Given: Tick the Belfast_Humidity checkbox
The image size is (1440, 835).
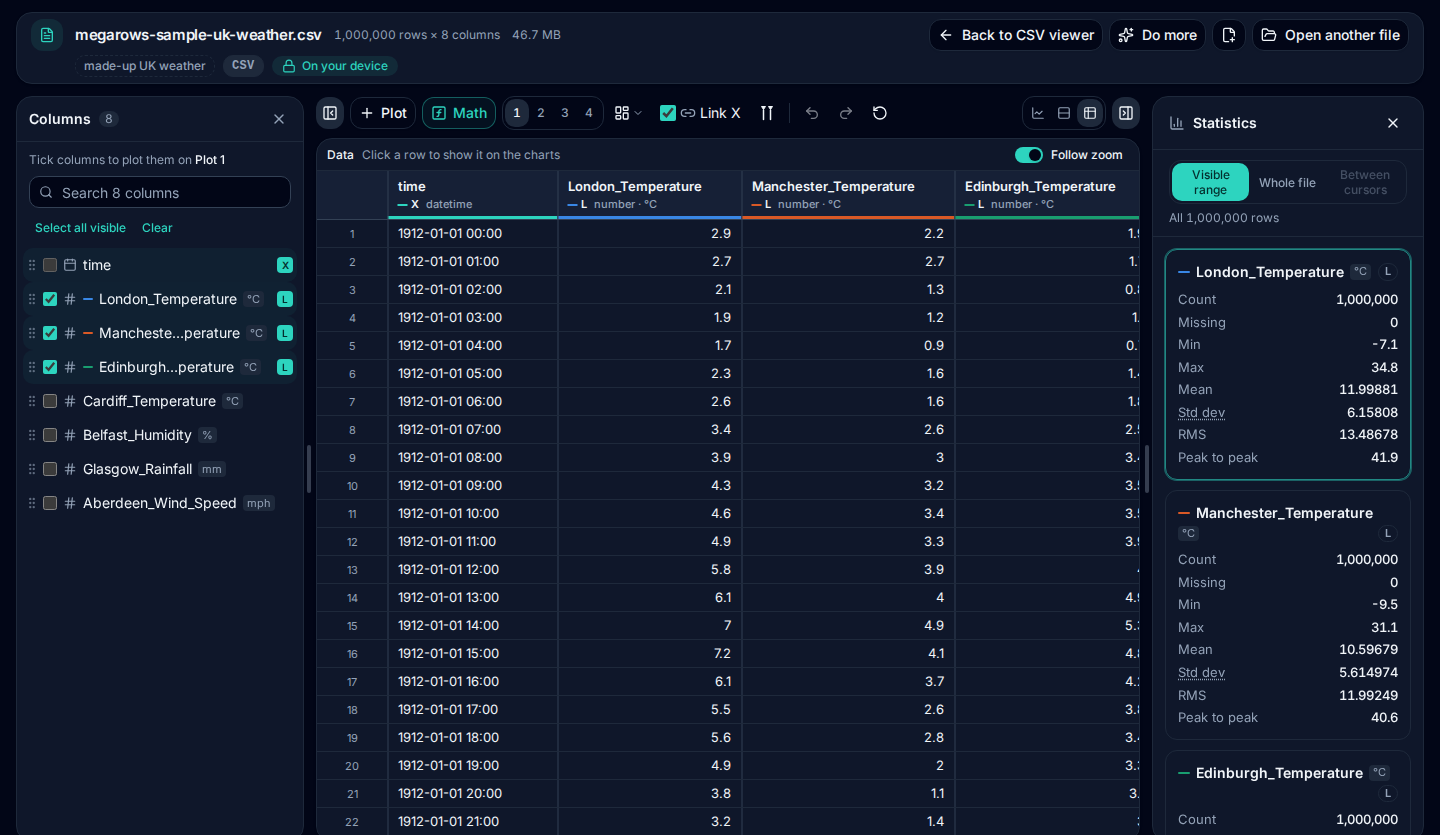Looking at the screenshot, I should tap(50, 435).
